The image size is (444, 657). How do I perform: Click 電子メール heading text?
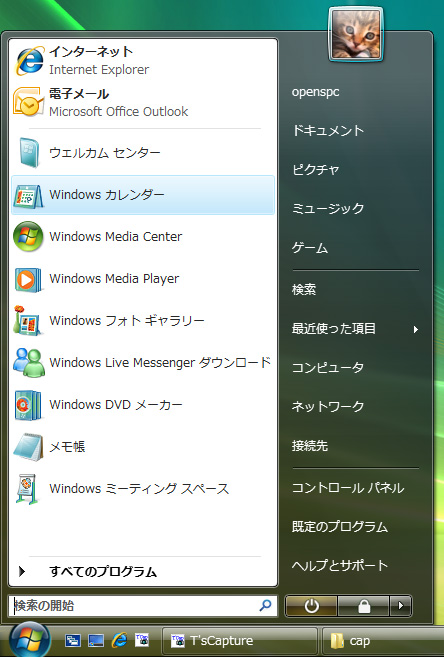click(79, 94)
